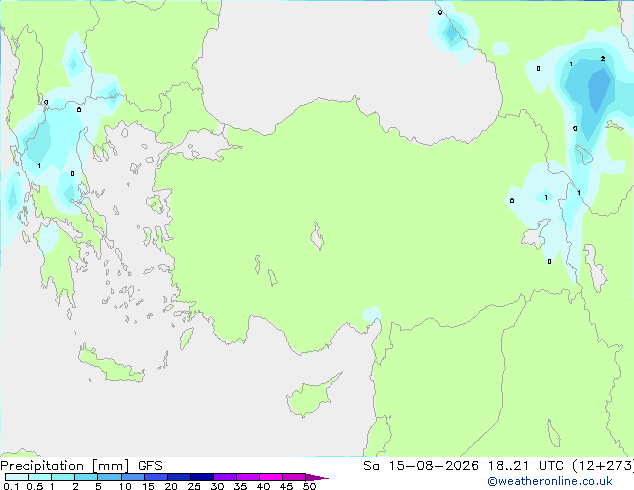Click the '25' legend scale label
The width and height of the screenshot is (634, 490).
pos(194,486)
